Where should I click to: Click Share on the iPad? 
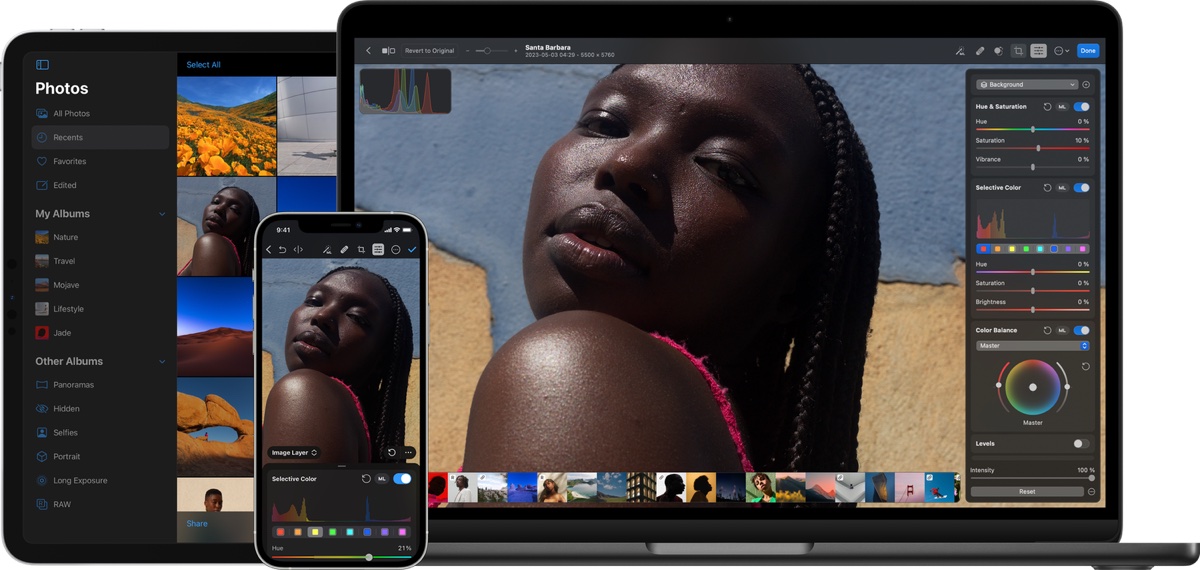coord(197,524)
